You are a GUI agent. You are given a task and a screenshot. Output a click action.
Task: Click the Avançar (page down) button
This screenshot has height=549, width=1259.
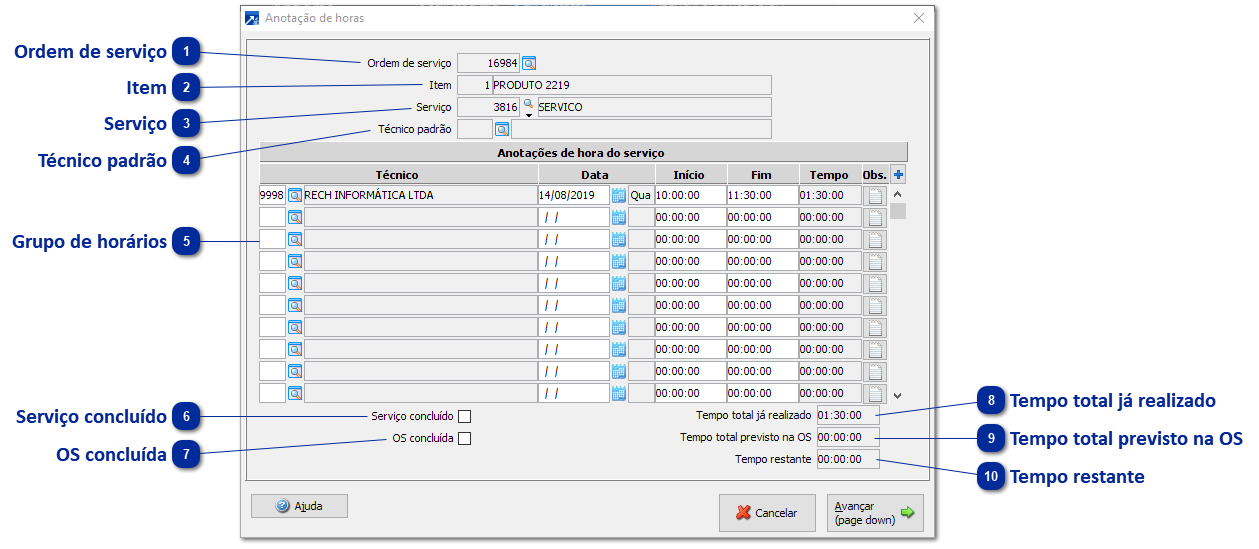coord(875,513)
